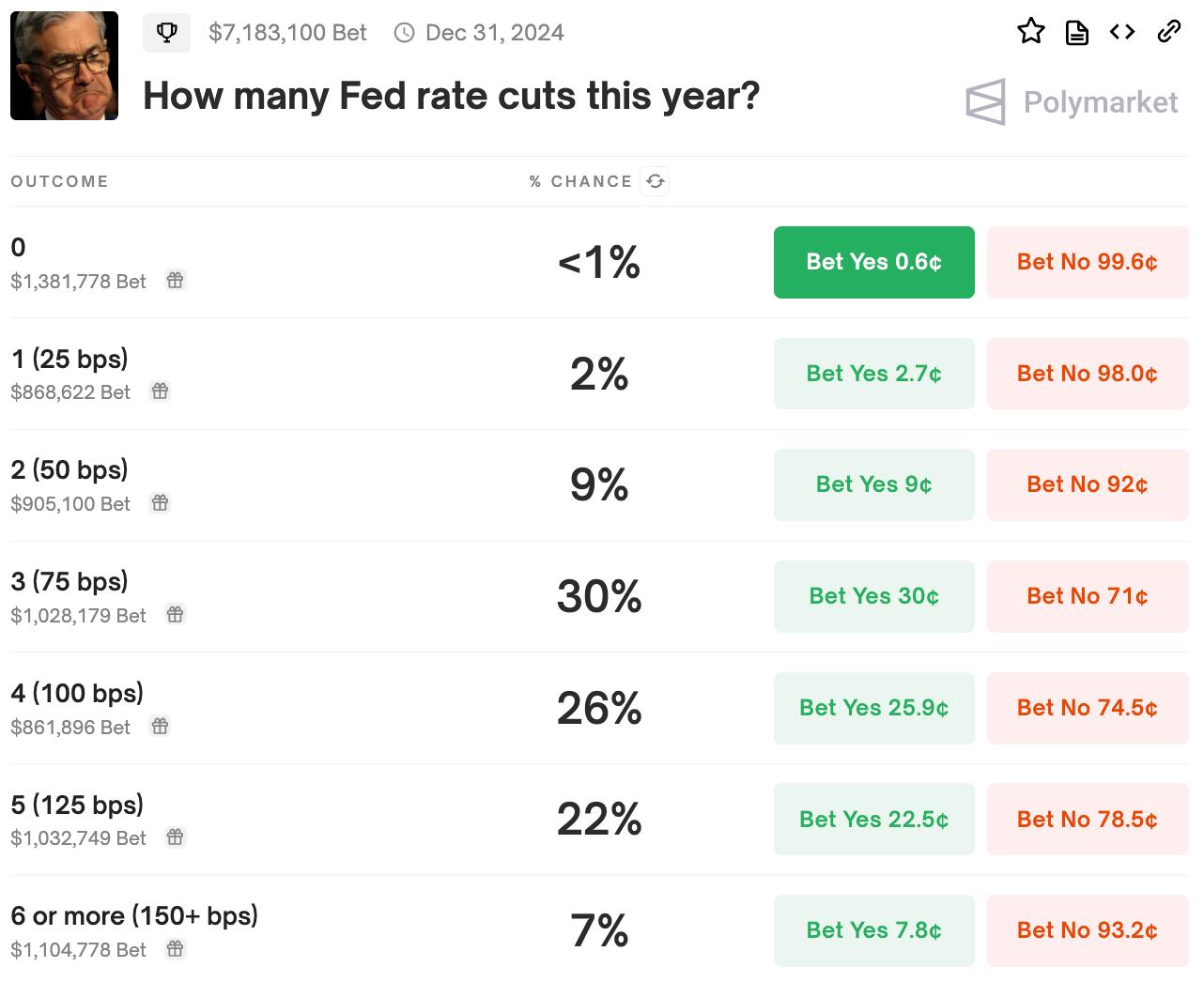Select Bet Yes 30¢ for 3 cuts

click(873, 596)
